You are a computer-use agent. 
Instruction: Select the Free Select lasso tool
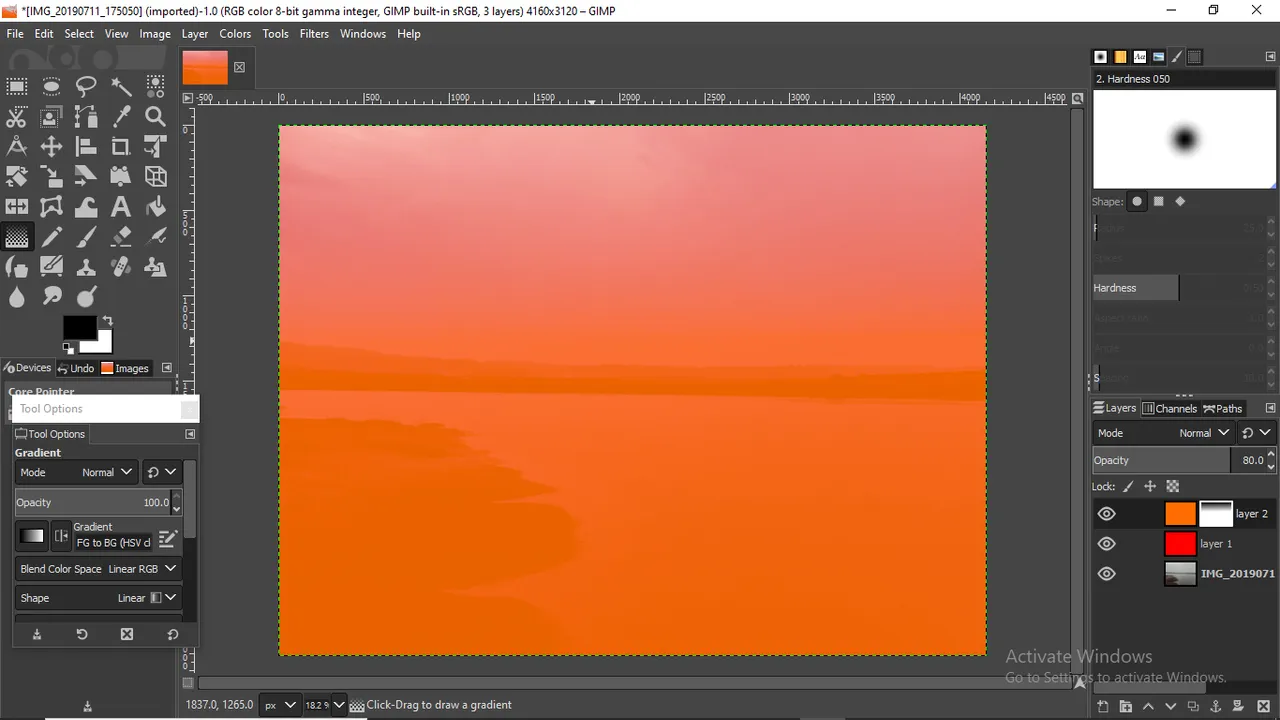click(86, 86)
